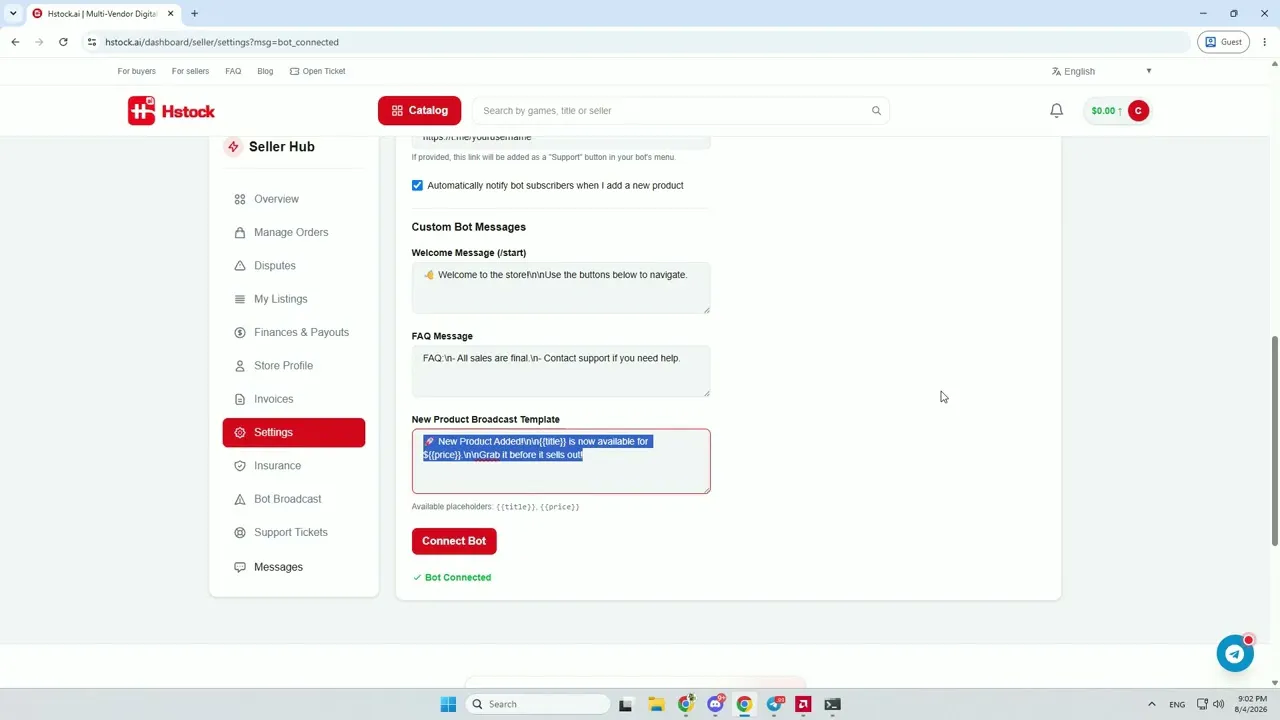Click the Hstock logo
The width and height of the screenshot is (1280, 720).
click(x=171, y=111)
